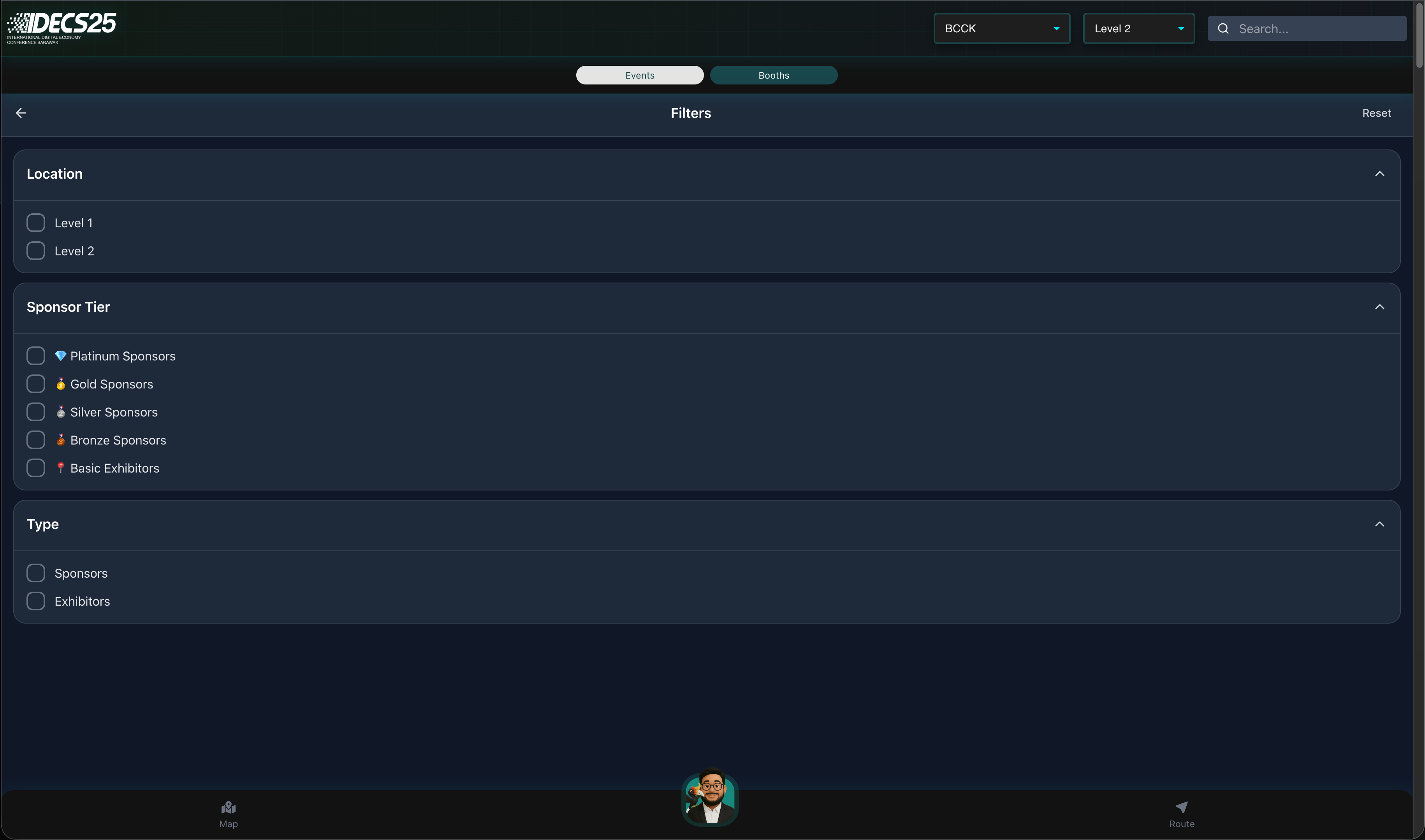This screenshot has height=840, width=1425.
Task: Go back using the left arrow icon
Action: tap(21, 113)
